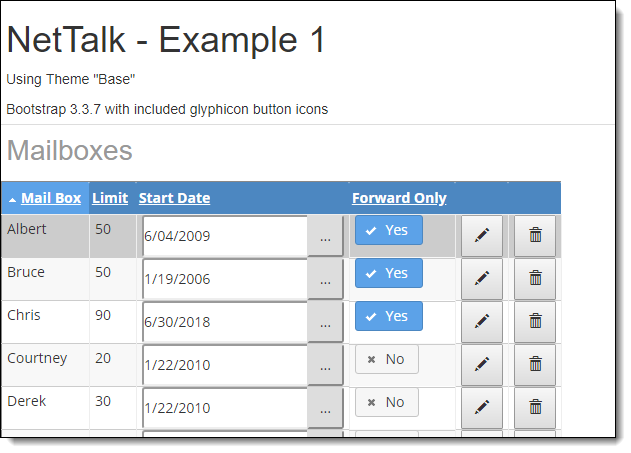This screenshot has width=631, height=453.
Task: Click the Start Date header link
Action: 174,198
